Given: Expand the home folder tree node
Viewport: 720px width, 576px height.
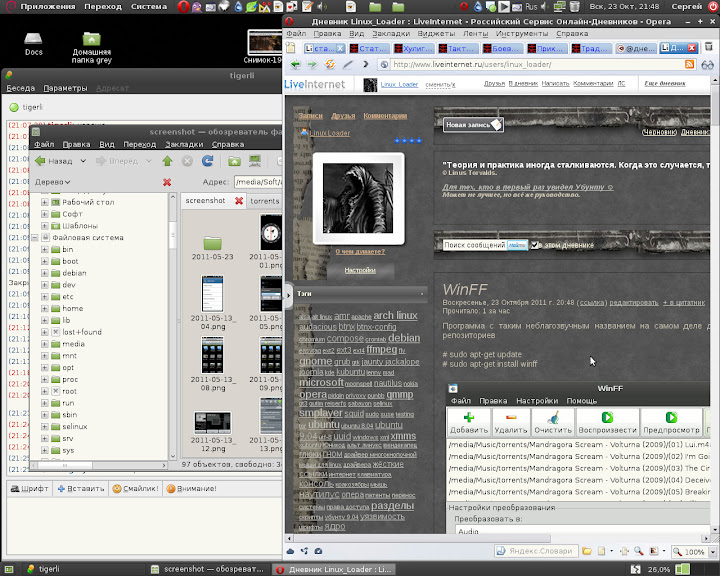Looking at the screenshot, I should [45, 309].
